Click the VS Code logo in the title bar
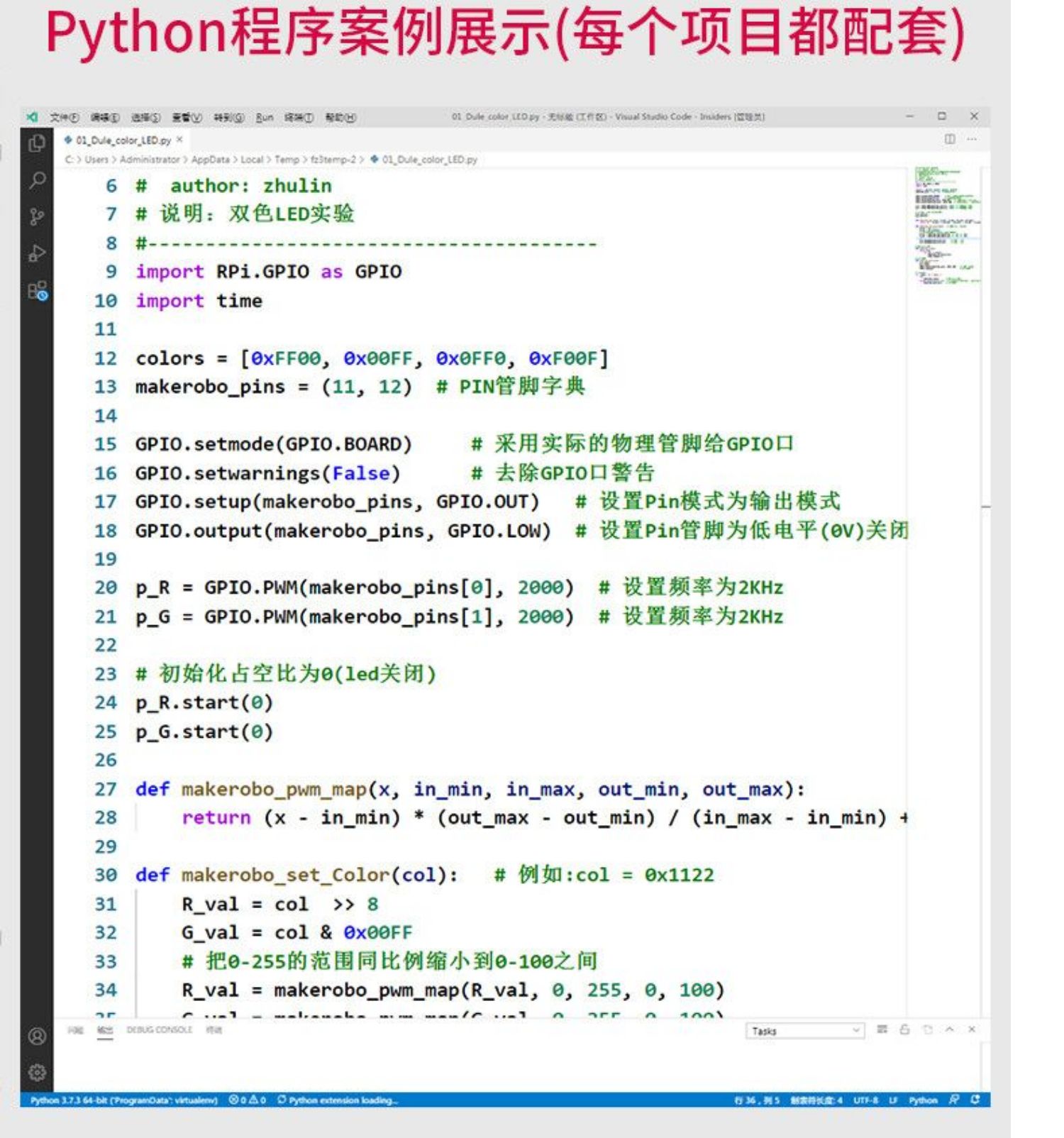The height and width of the screenshot is (1138, 1064). pos(32,116)
